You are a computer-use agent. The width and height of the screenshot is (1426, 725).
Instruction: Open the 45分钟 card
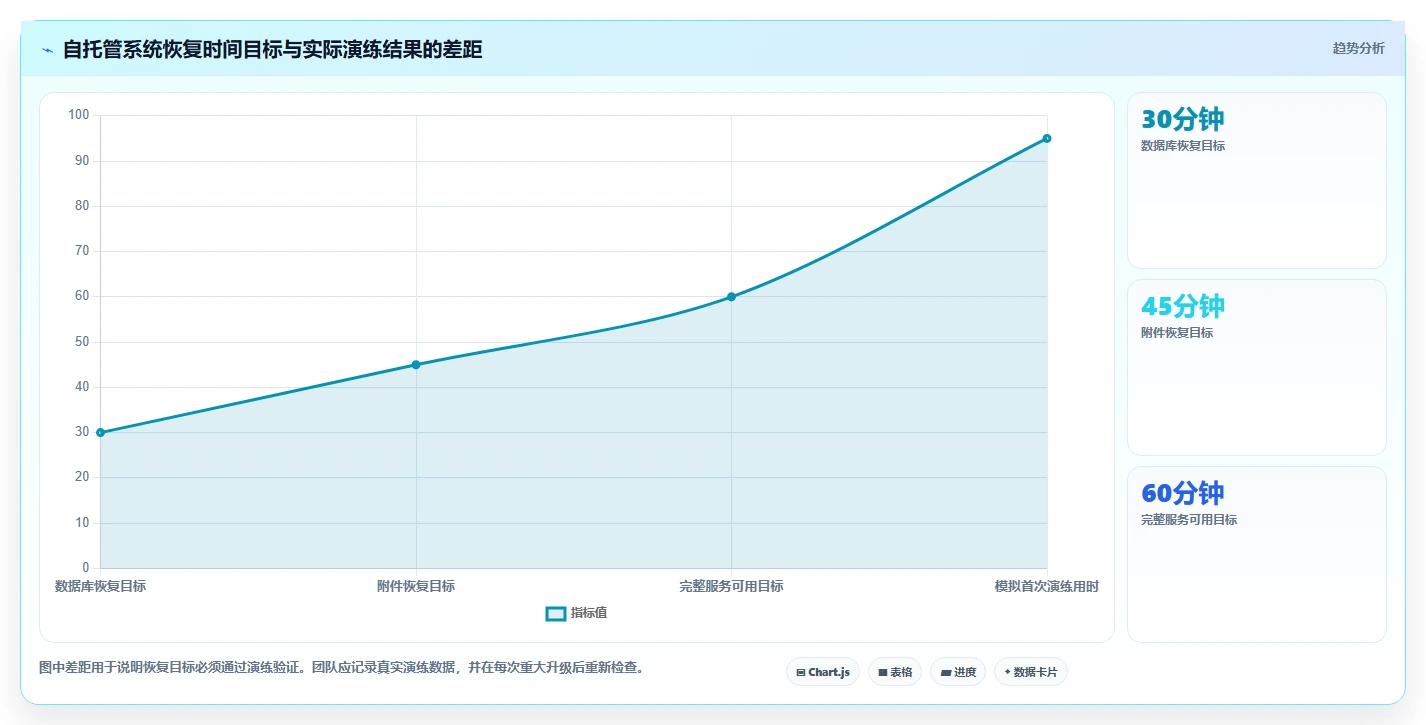click(x=1257, y=367)
